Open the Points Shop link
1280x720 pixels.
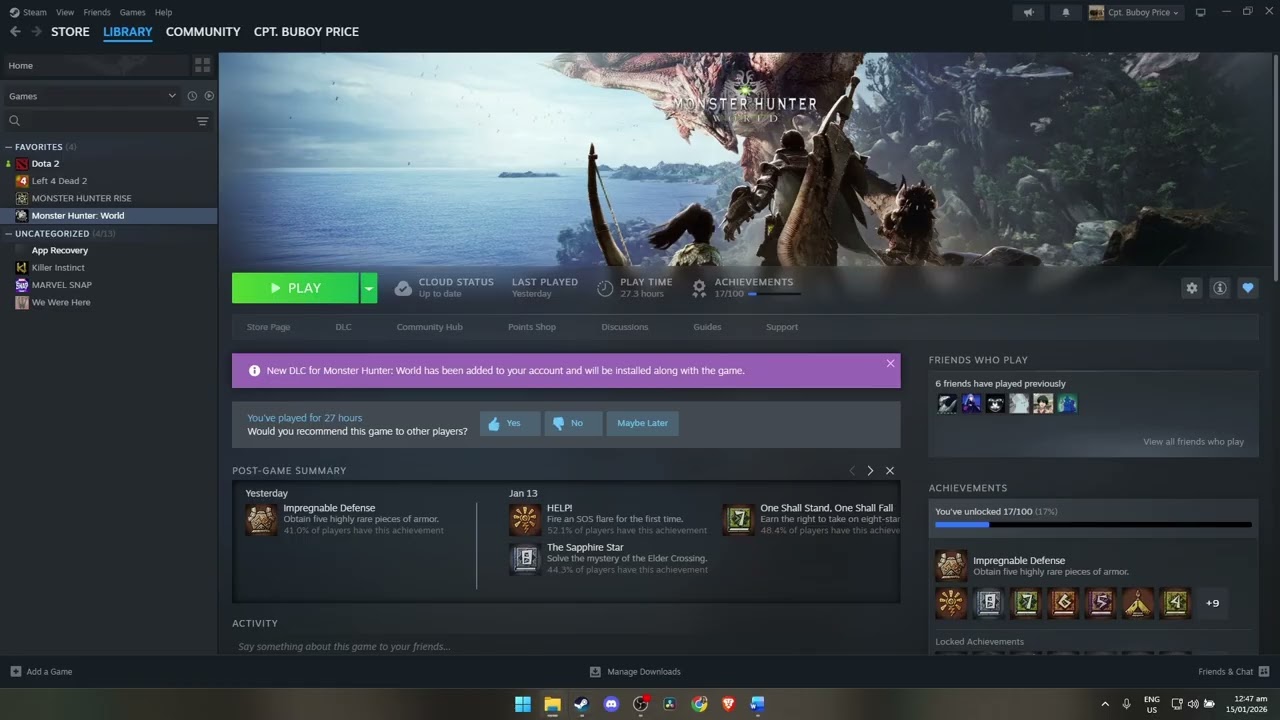coord(531,327)
